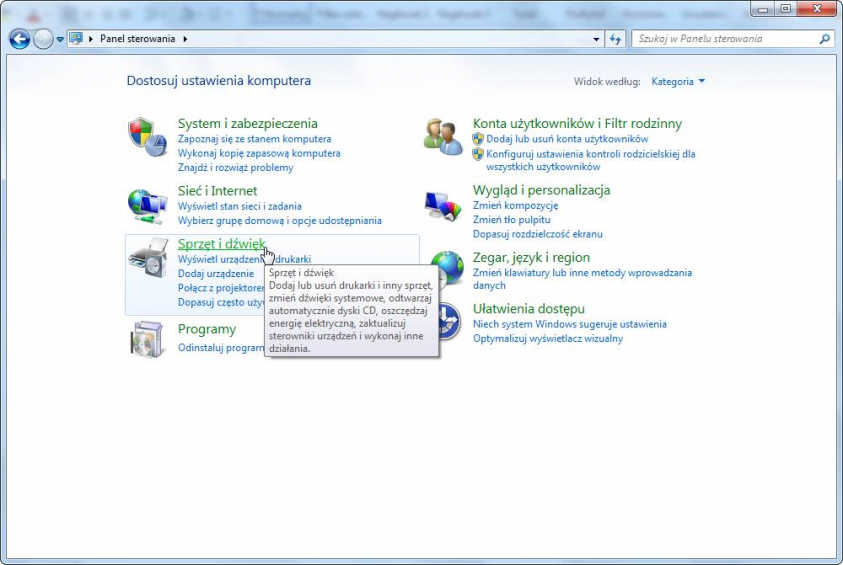Click the Wygląd i personalizacja monitor icon
This screenshot has width=843, height=565.
tap(443, 204)
